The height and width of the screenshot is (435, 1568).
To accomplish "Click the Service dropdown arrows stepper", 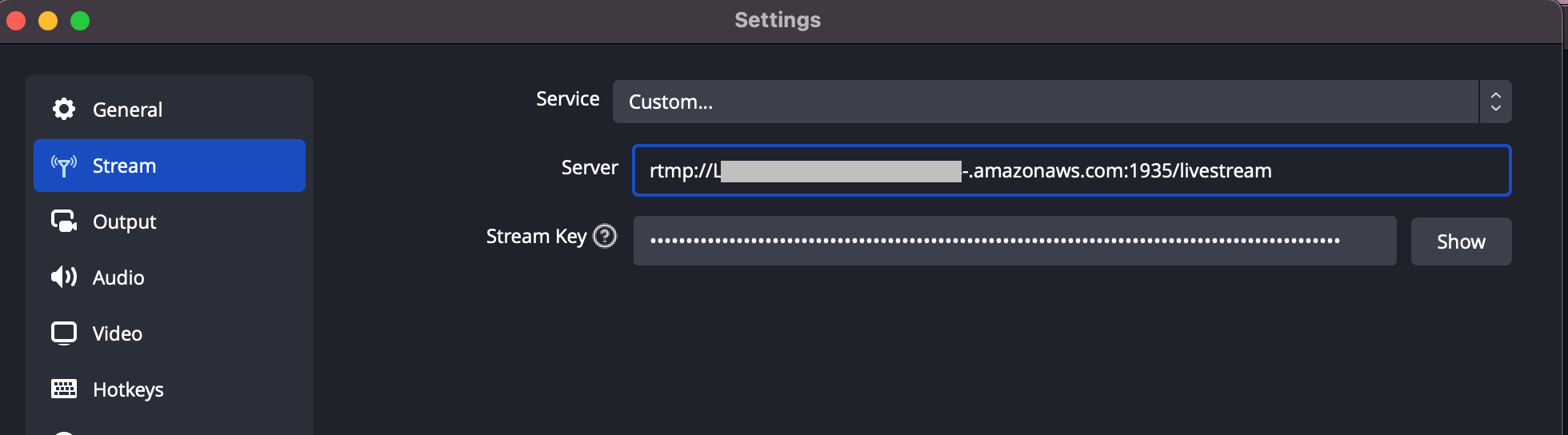I will click(x=1495, y=102).
